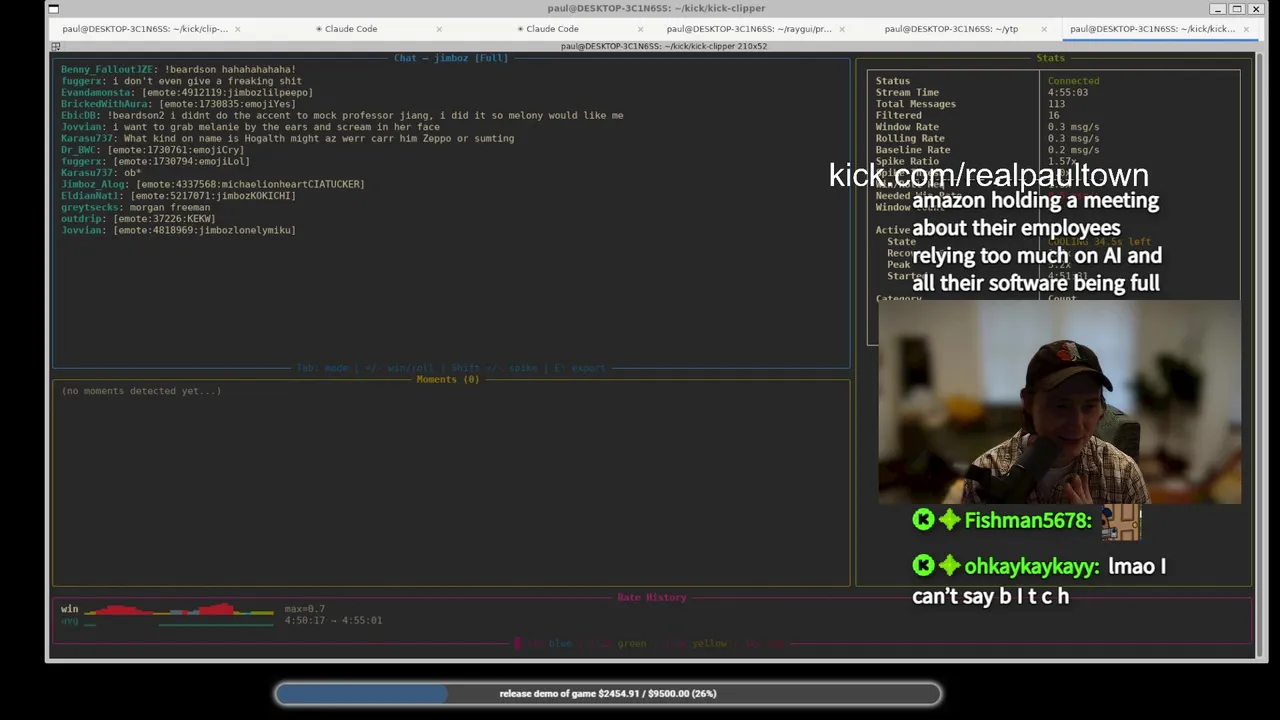Screen dimensions: 1280x720
Task: Click the terminal split icon below tabs
Action: 56,46
